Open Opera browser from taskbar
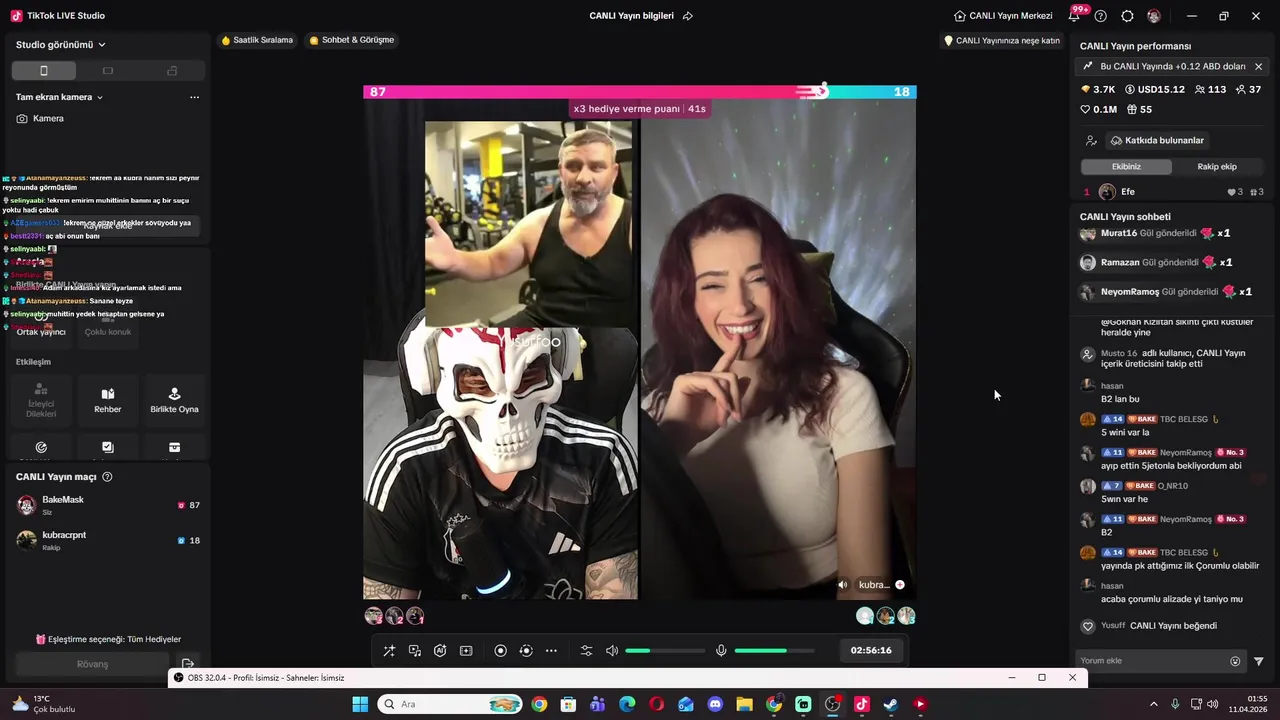This screenshot has width=1280, height=720. click(656, 704)
